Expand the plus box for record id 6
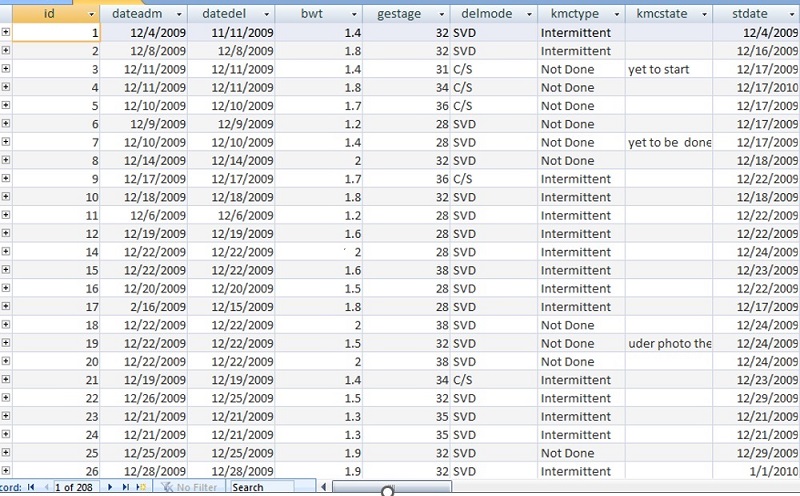The image size is (800, 496). tap(6, 123)
